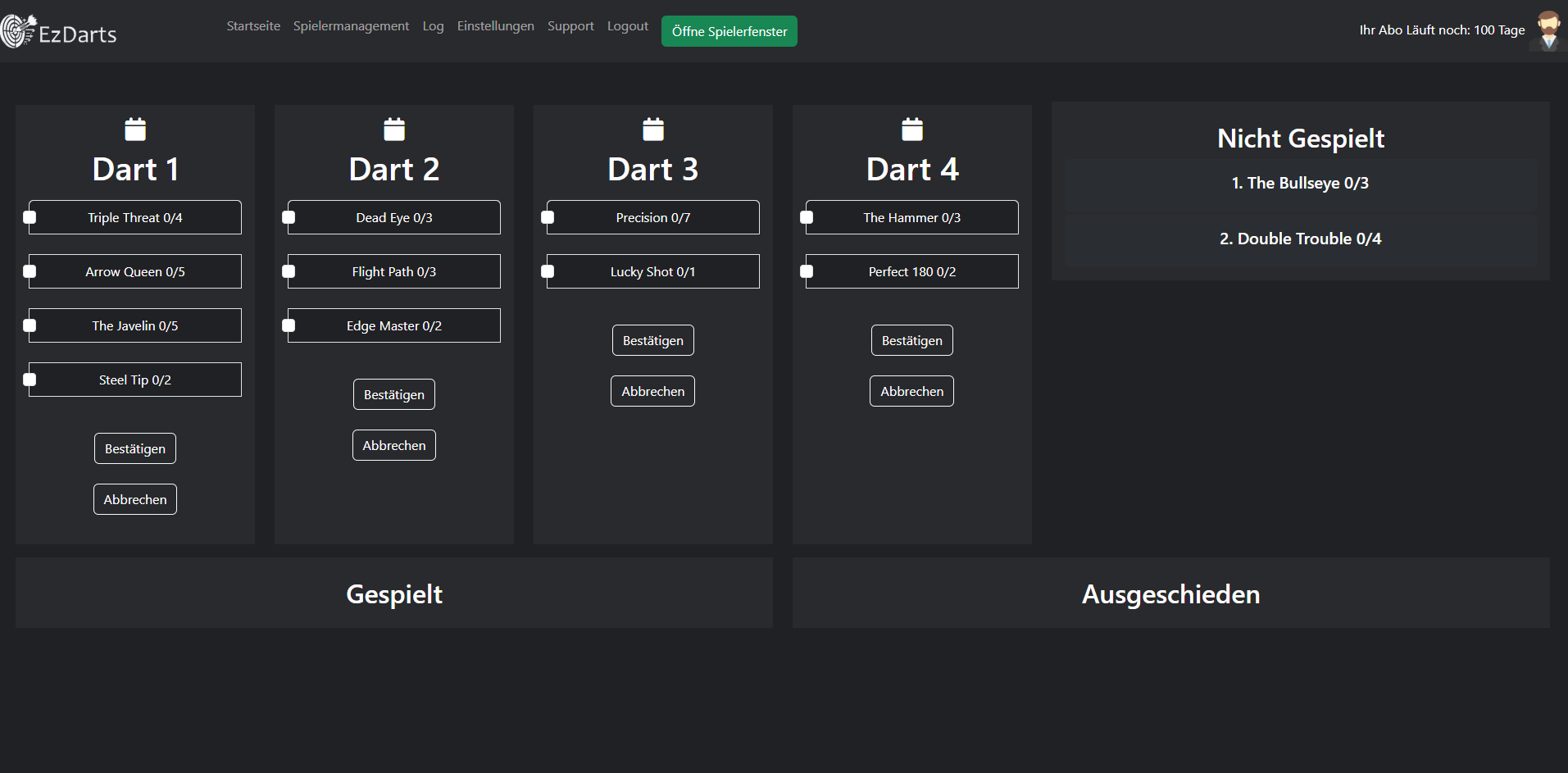This screenshot has height=773, width=1568.
Task: Select the Lucky Shot checkbox
Action: (548, 271)
